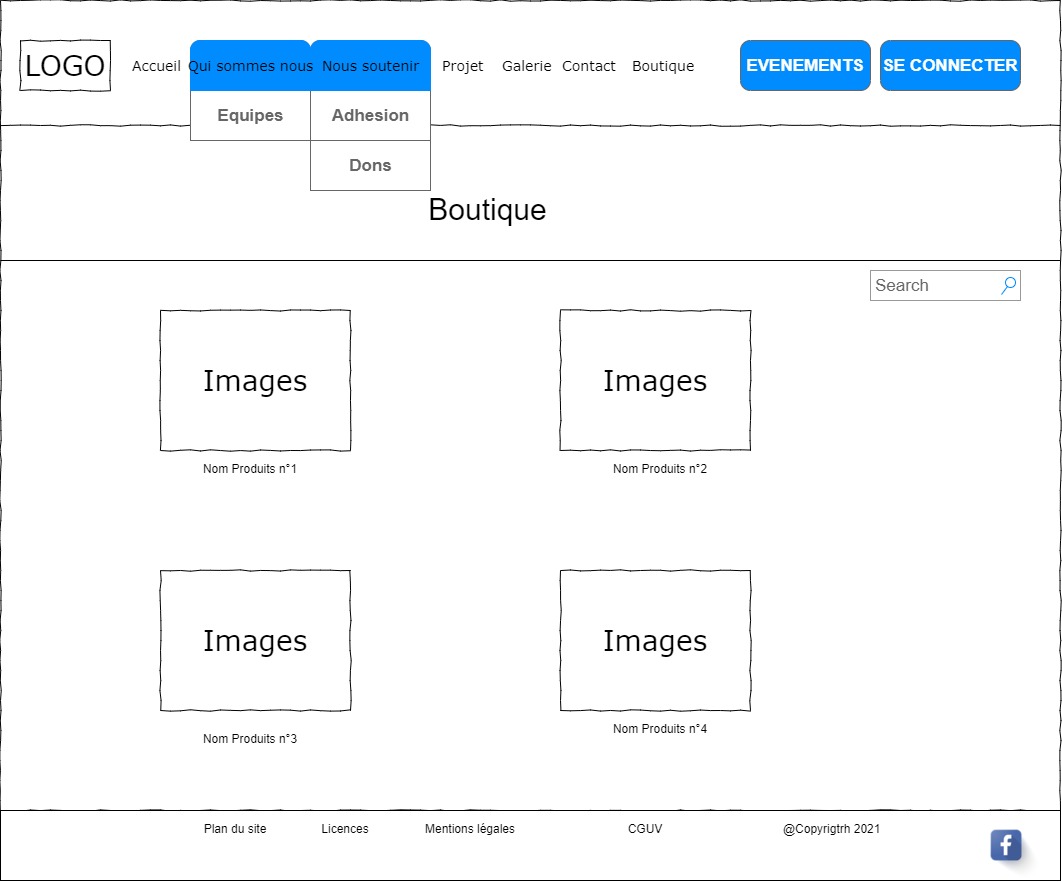The width and height of the screenshot is (1062, 882).
Task: Click inside the Search field
Action: pyautogui.click(x=932, y=286)
